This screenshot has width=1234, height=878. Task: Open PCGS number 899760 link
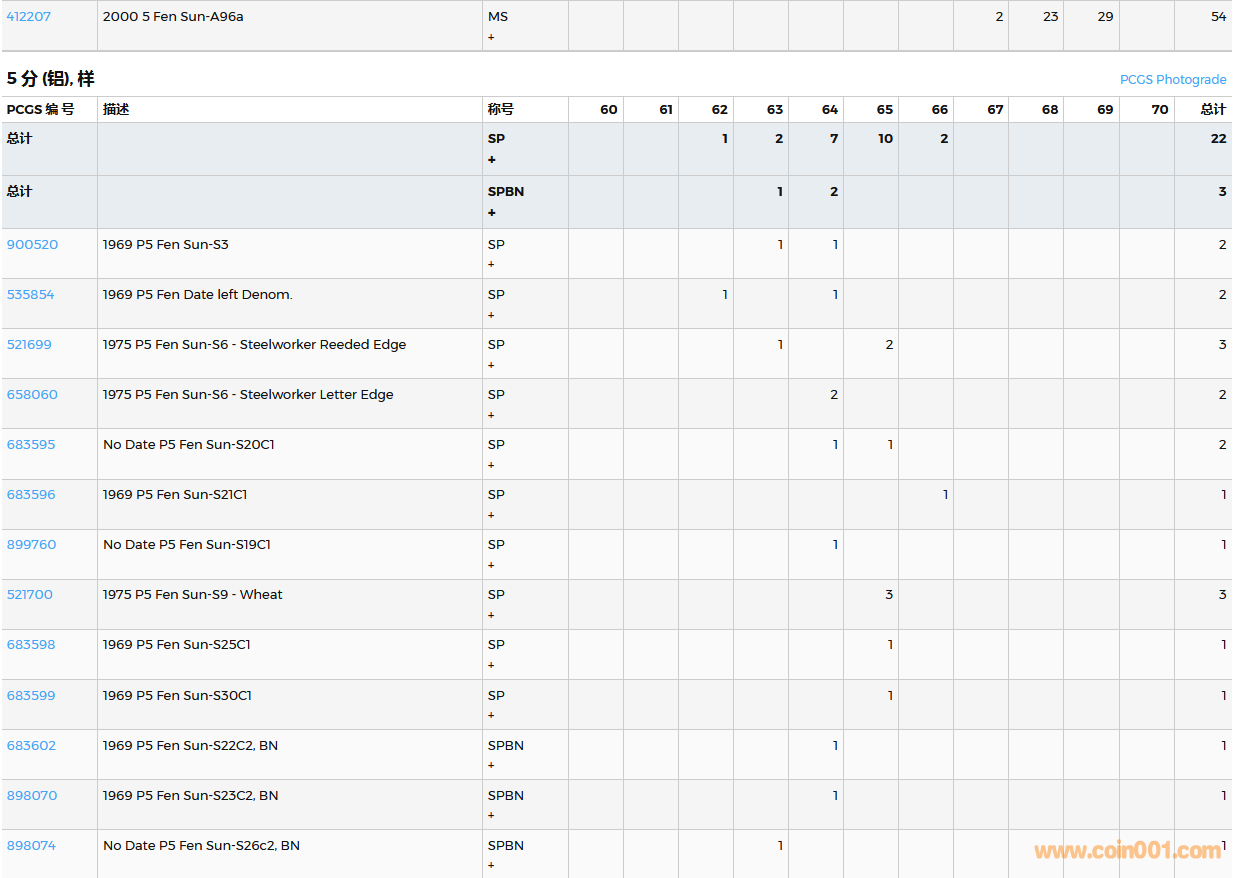31,545
